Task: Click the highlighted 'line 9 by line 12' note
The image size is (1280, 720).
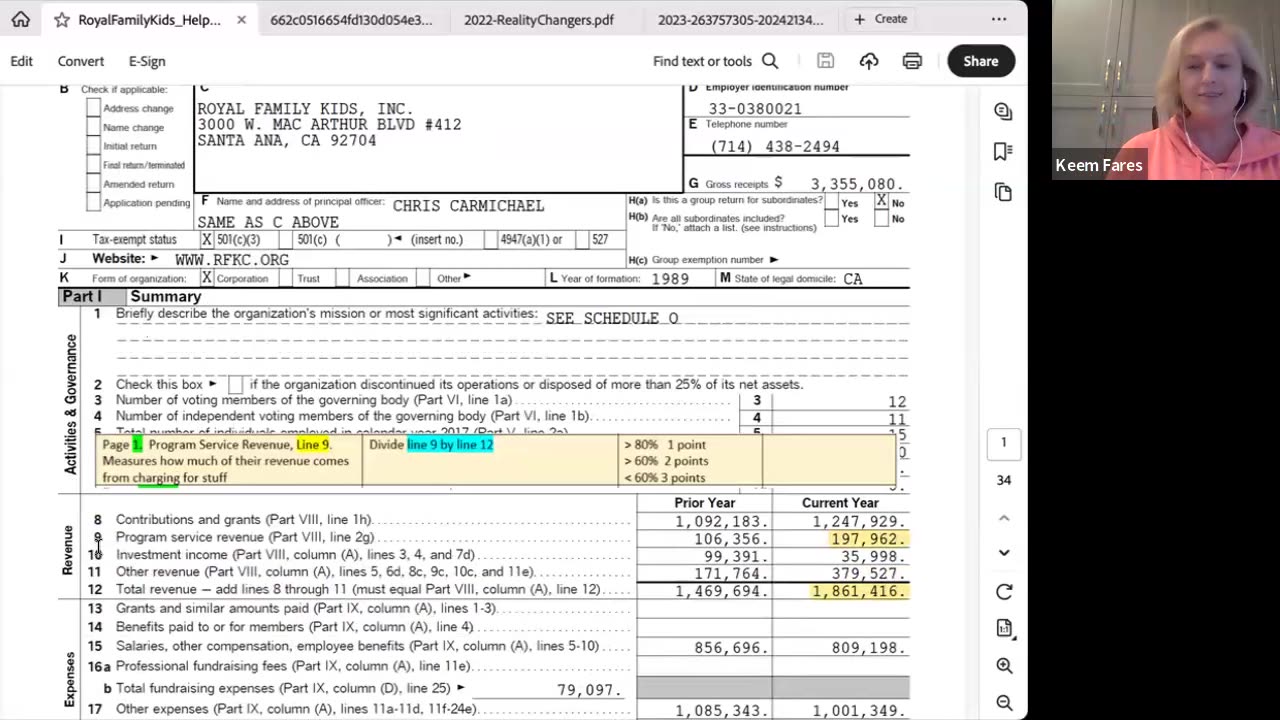Action: (x=450, y=445)
